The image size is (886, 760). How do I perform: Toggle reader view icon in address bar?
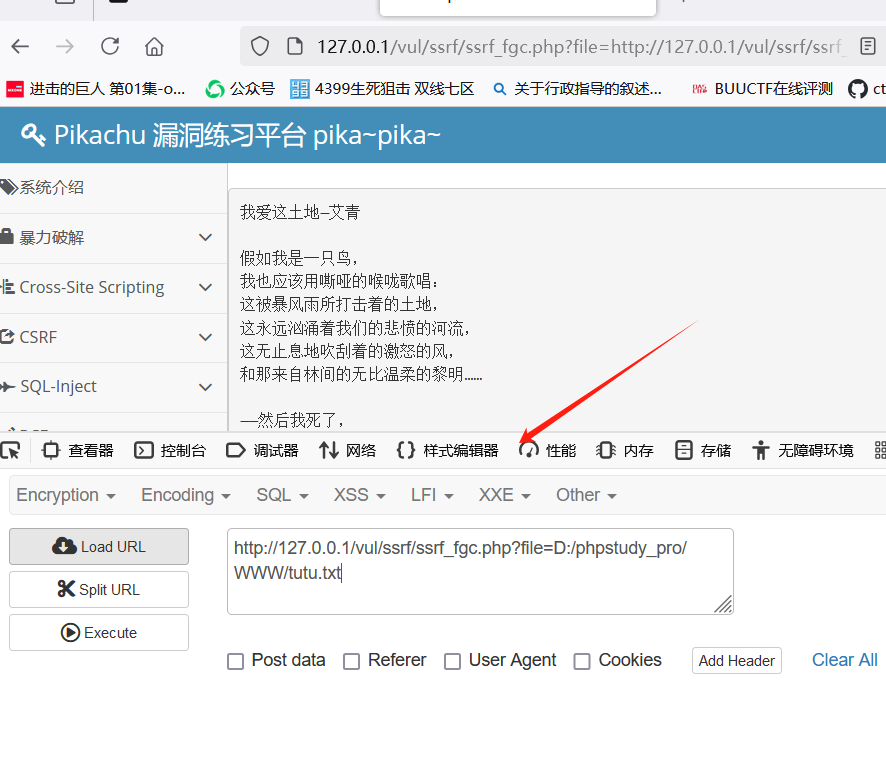(x=867, y=46)
